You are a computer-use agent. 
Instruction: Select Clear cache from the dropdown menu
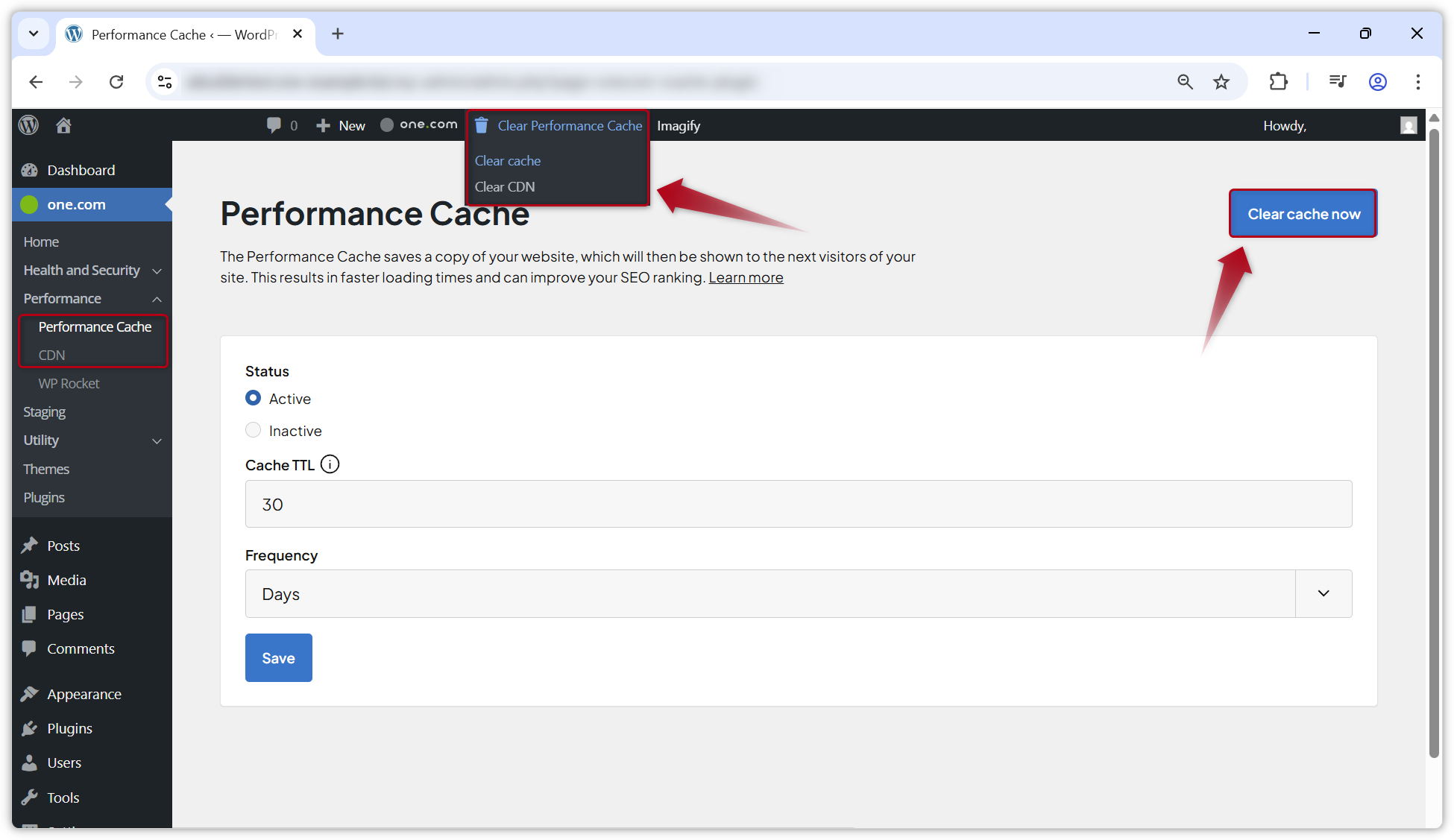pyautogui.click(x=508, y=160)
